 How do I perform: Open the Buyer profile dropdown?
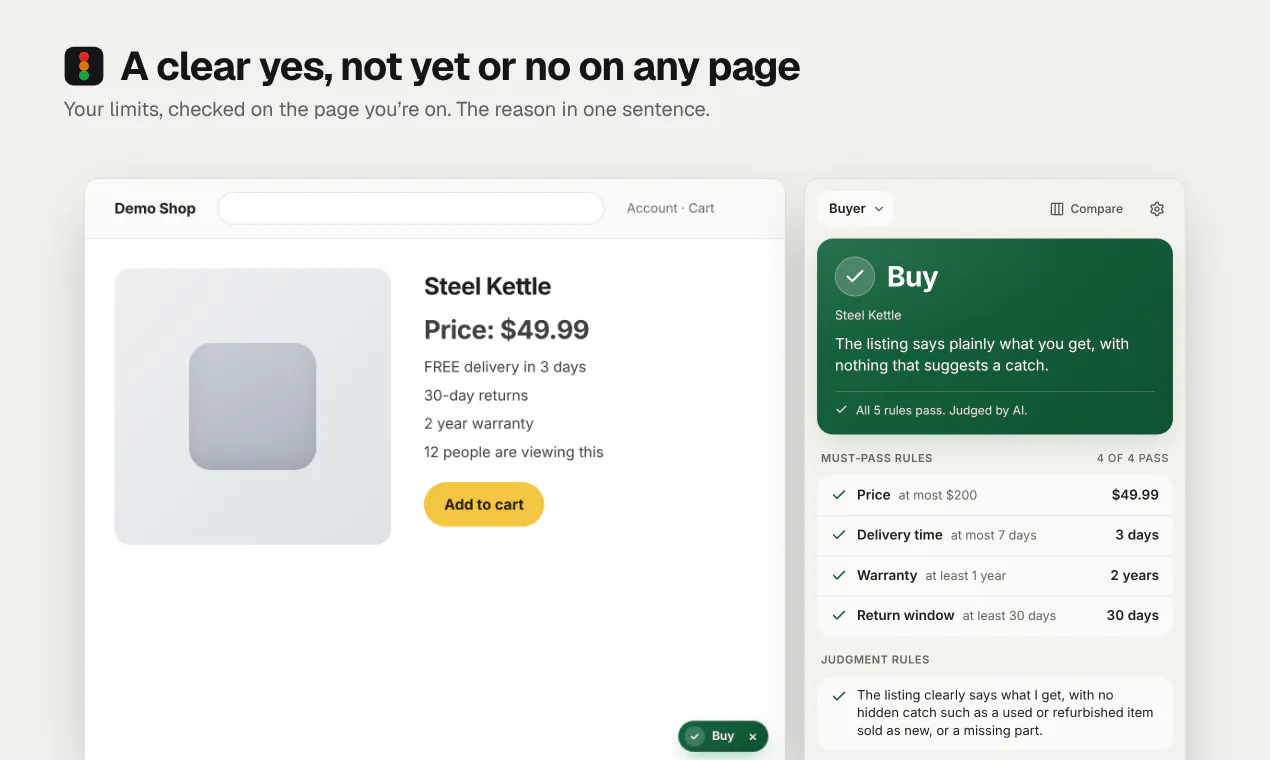[x=856, y=209]
